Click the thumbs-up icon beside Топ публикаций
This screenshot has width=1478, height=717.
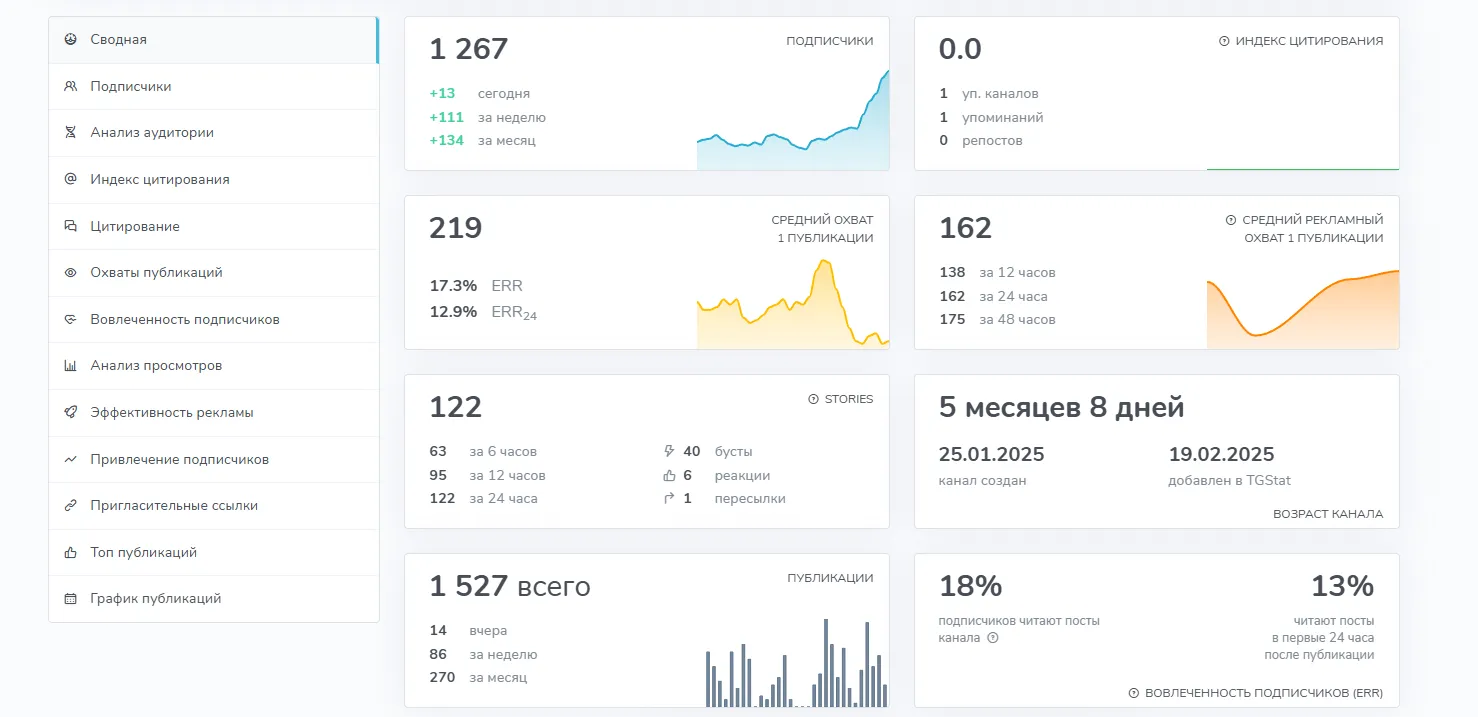click(70, 552)
